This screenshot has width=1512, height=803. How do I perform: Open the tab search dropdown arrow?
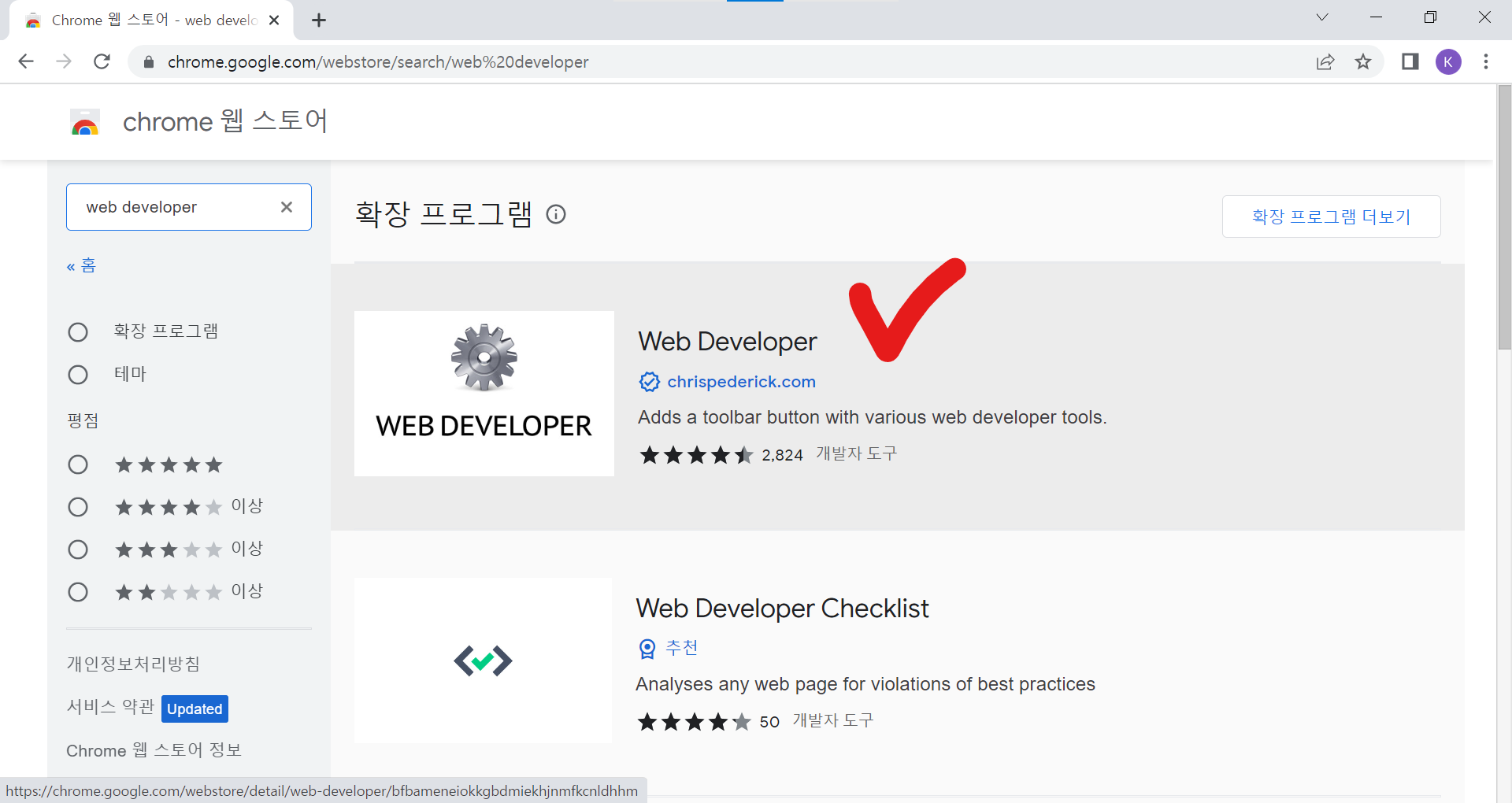click(x=1322, y=17)
